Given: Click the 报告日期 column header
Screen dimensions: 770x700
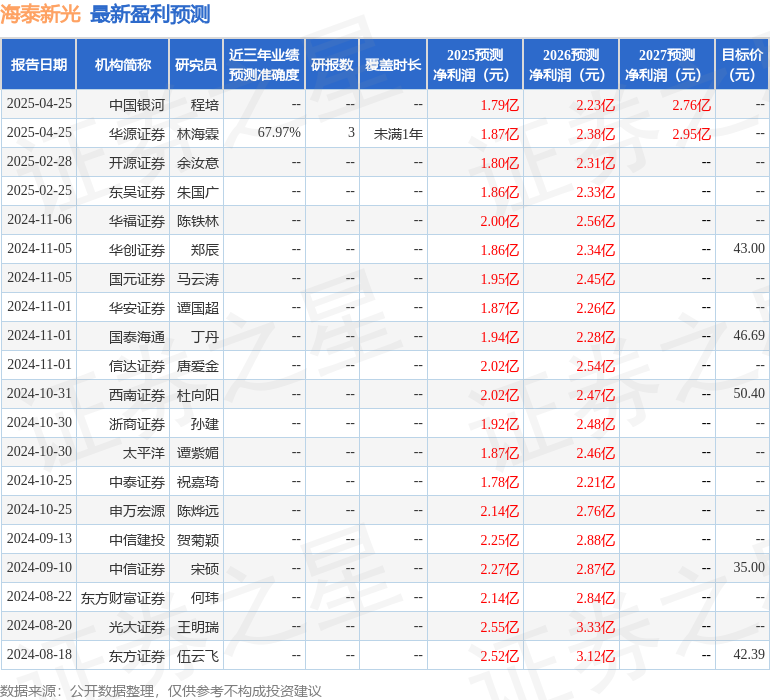Looking at the screenshot, I should (39, 64).
